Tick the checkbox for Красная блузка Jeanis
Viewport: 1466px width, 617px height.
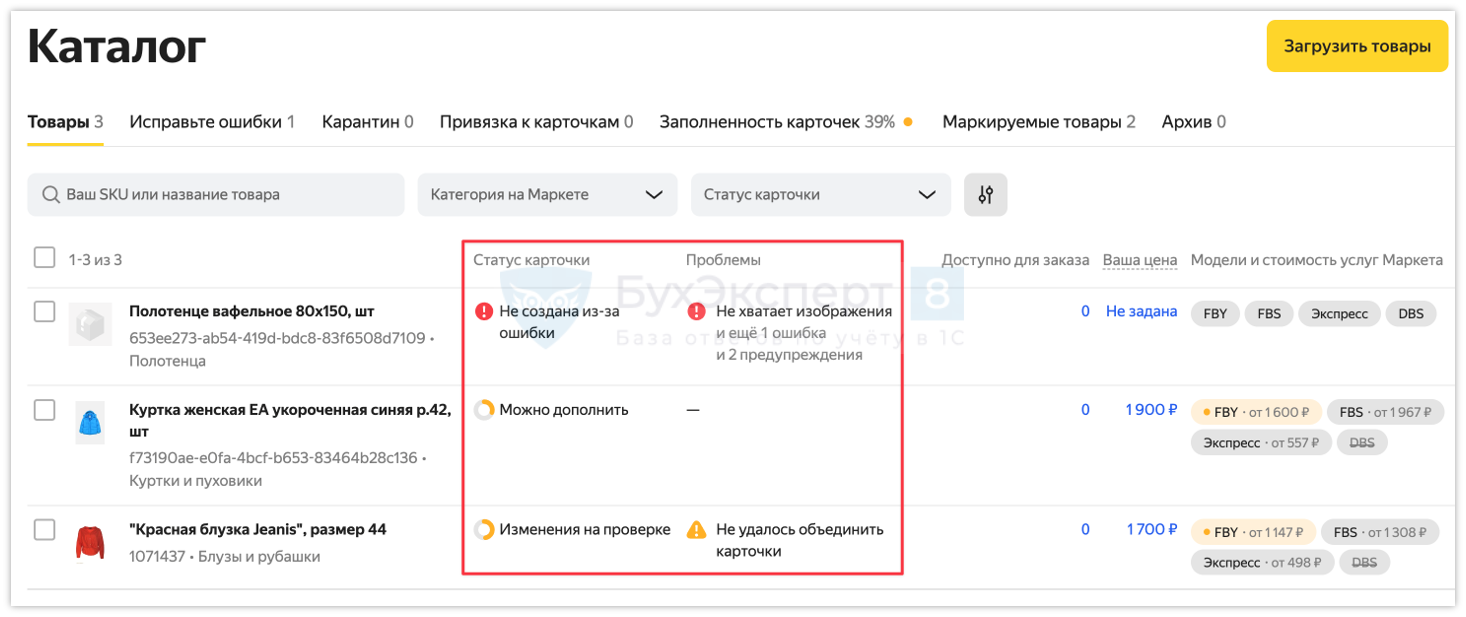pyautogui.click(x=44, y=529)
